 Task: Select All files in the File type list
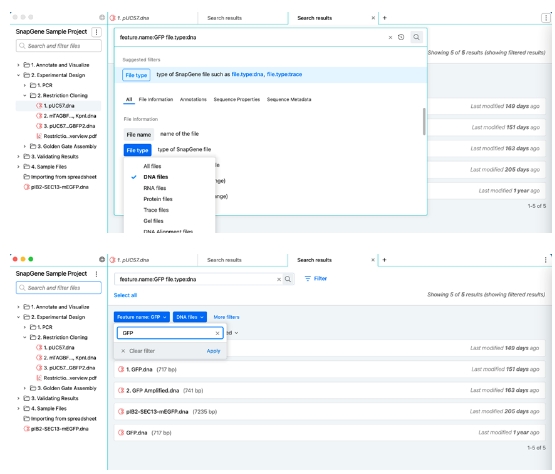(x=152, y=166)
